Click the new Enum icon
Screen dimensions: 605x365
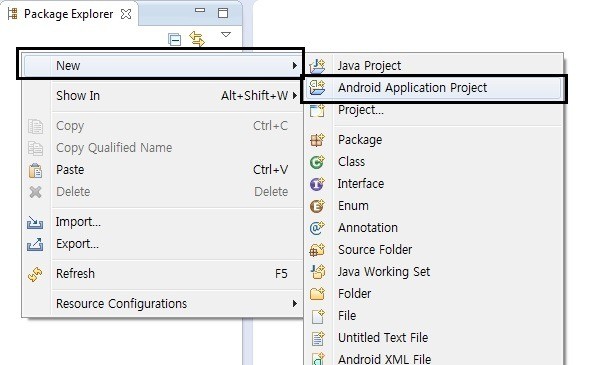[x=317, y=206]
